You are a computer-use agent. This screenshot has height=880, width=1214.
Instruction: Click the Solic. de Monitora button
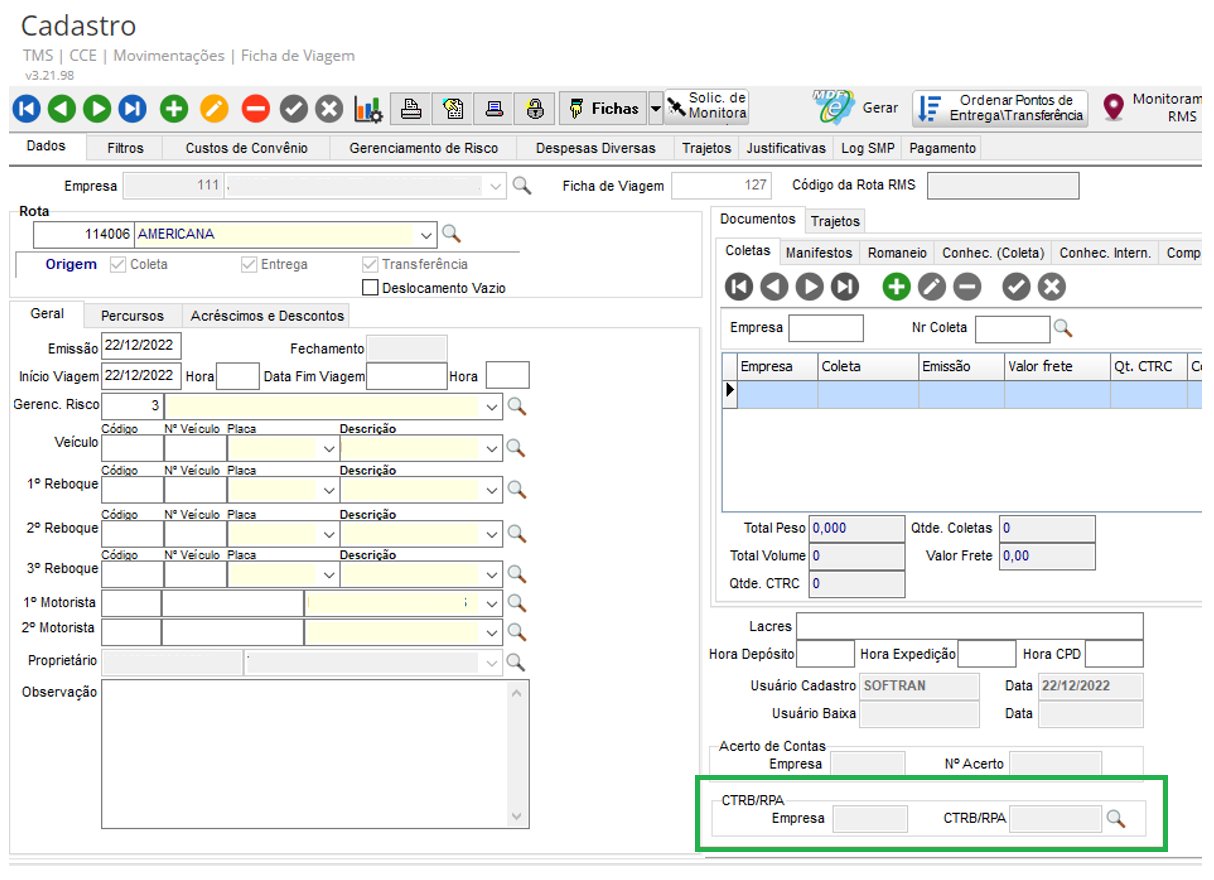(x=707, y=106)
